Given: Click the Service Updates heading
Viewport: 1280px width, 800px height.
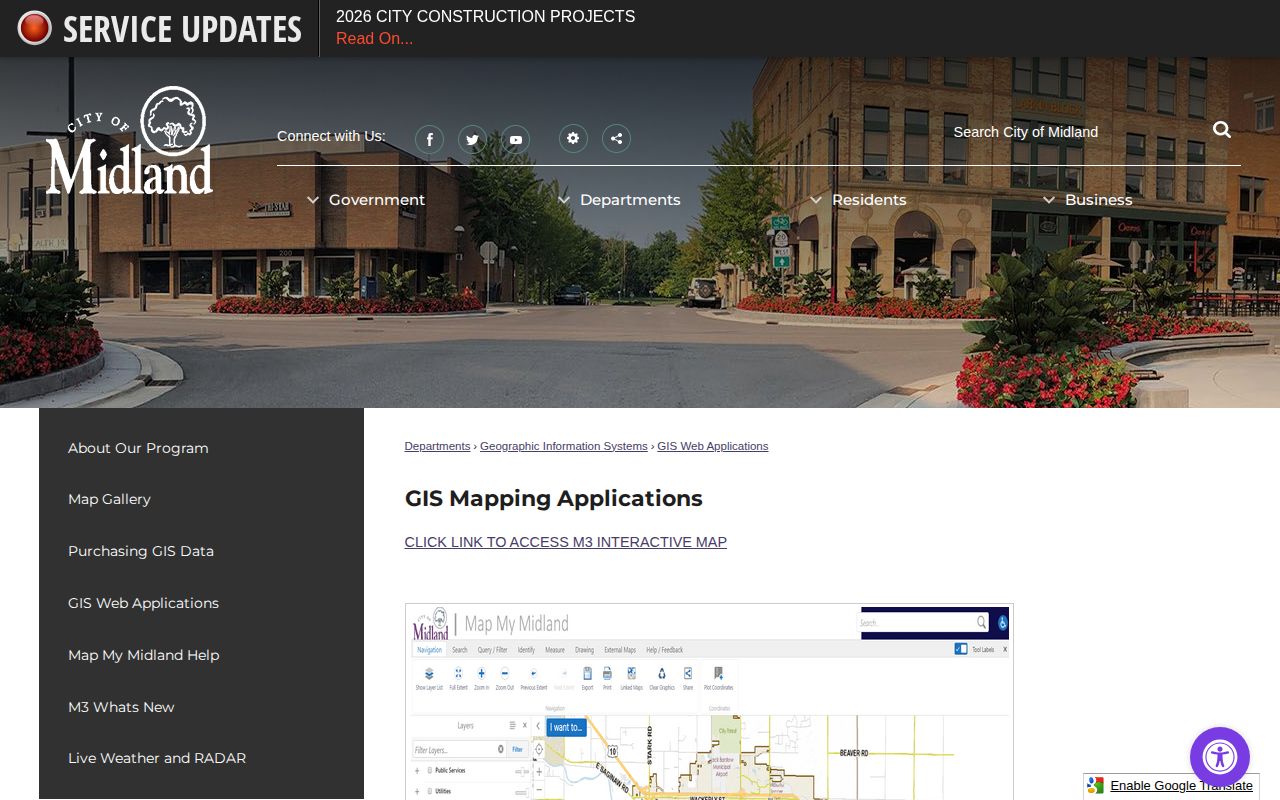Looking at the screenshot, I should click(182, 29).
